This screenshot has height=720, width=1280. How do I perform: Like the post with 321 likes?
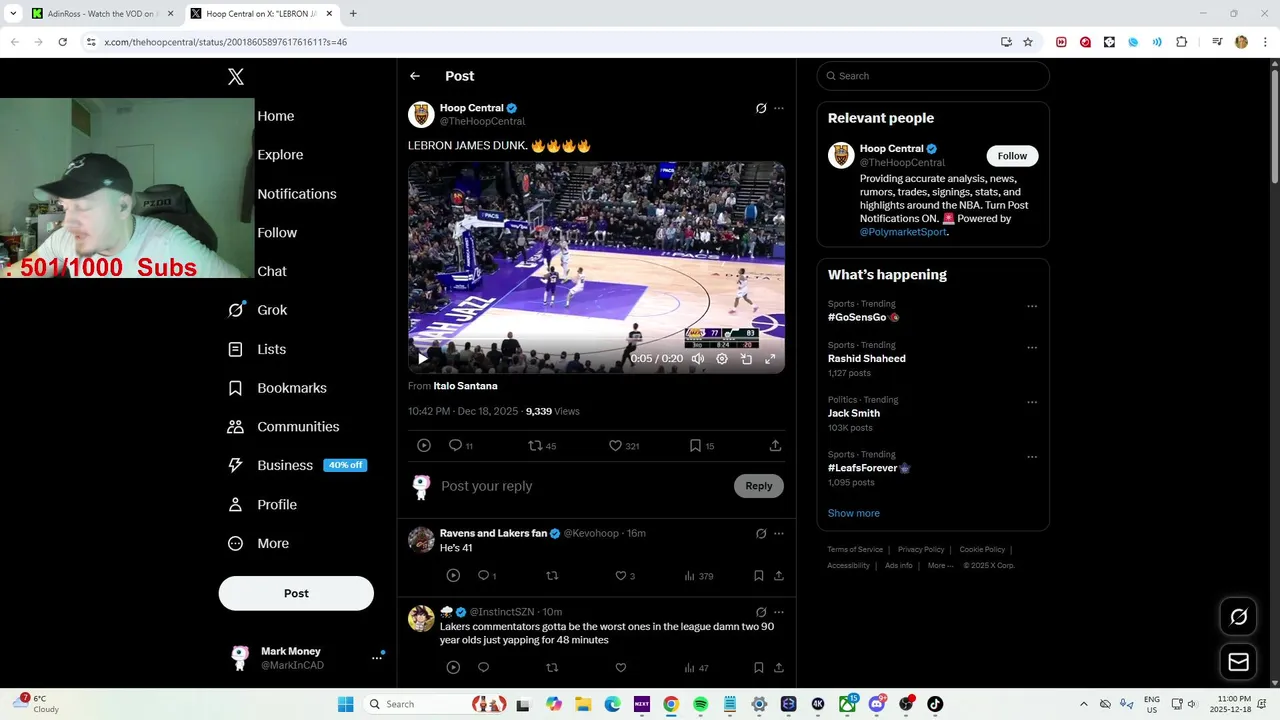pyautogui.click(x=624, y=446)
